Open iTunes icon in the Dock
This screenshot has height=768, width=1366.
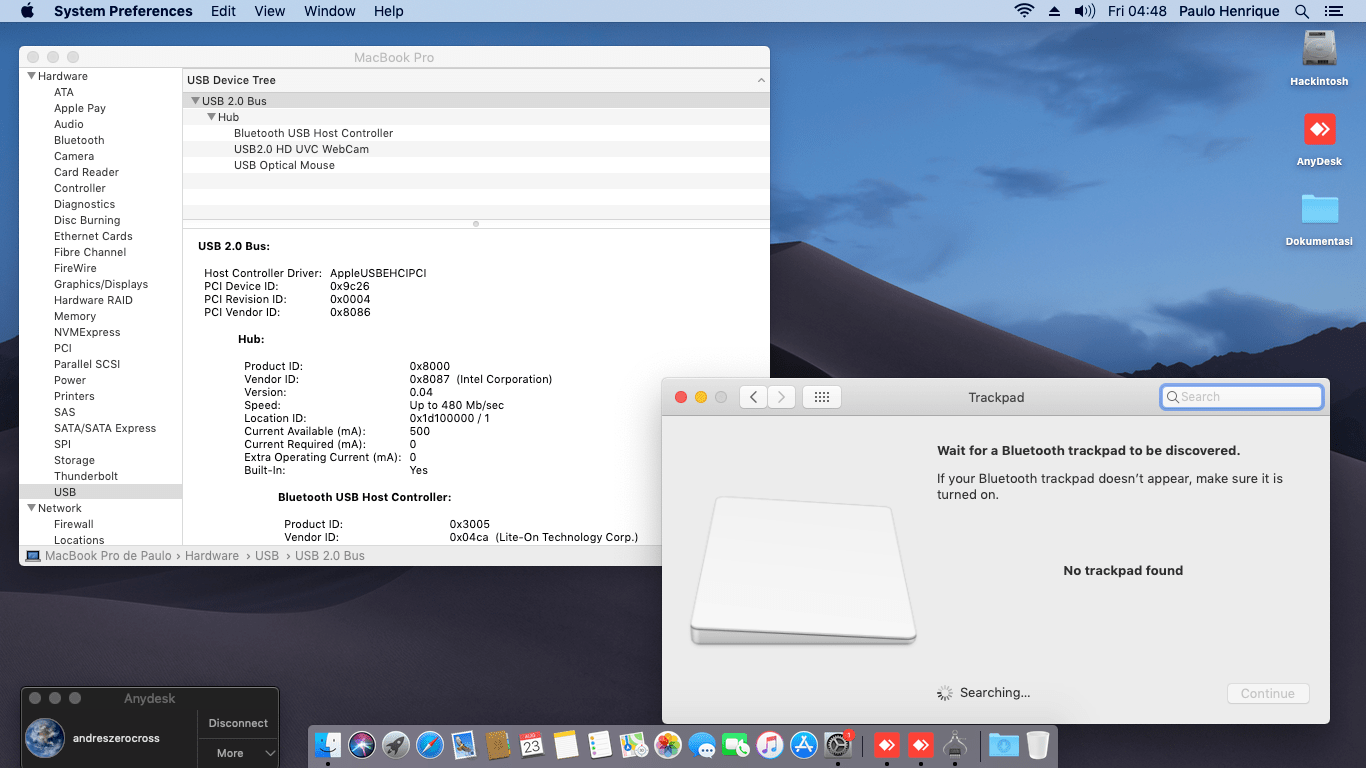click(x=770, y=745)
